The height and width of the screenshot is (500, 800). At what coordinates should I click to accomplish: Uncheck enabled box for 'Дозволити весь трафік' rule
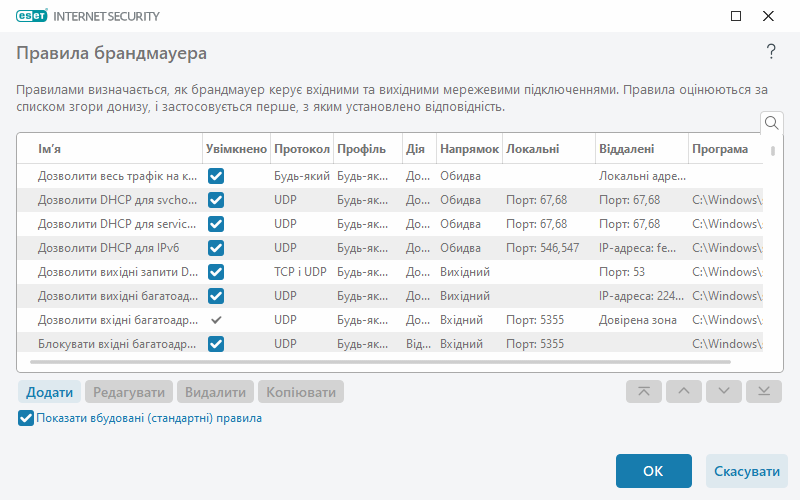(216, 177)
